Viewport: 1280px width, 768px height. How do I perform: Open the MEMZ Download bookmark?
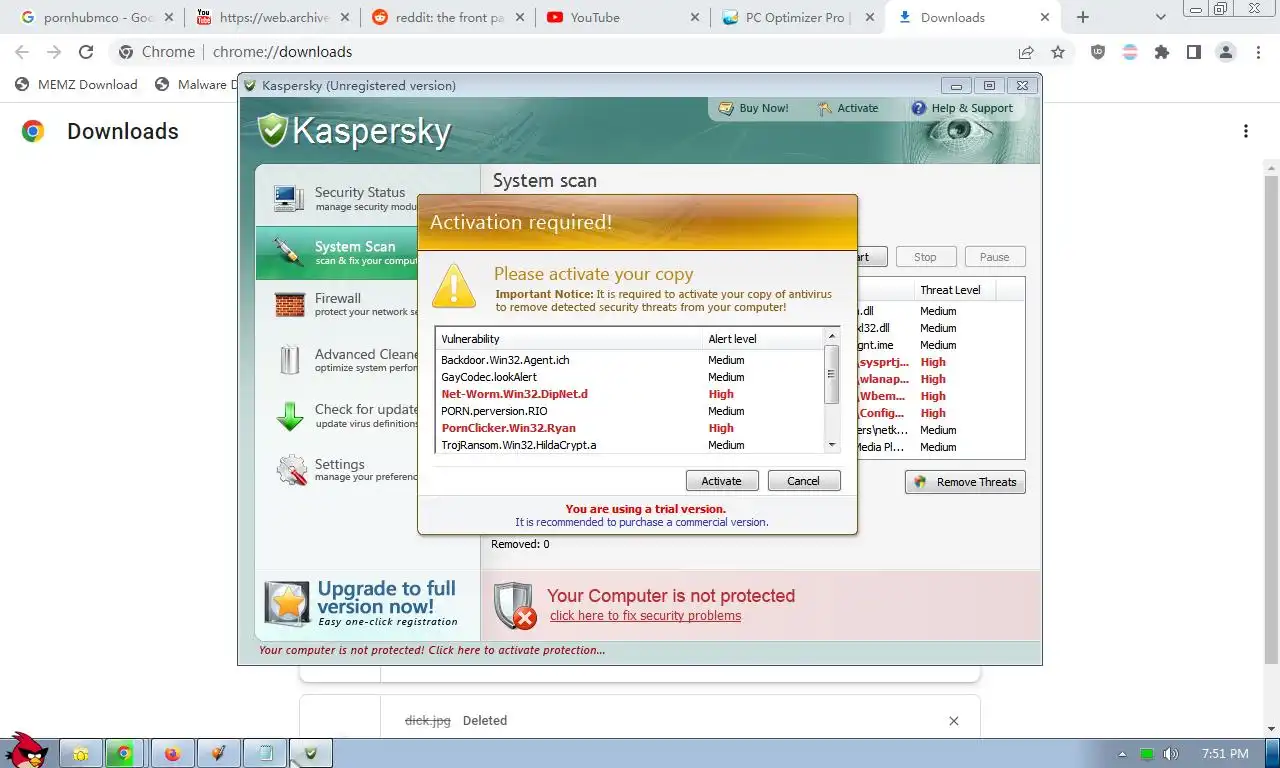click(76, 85)
